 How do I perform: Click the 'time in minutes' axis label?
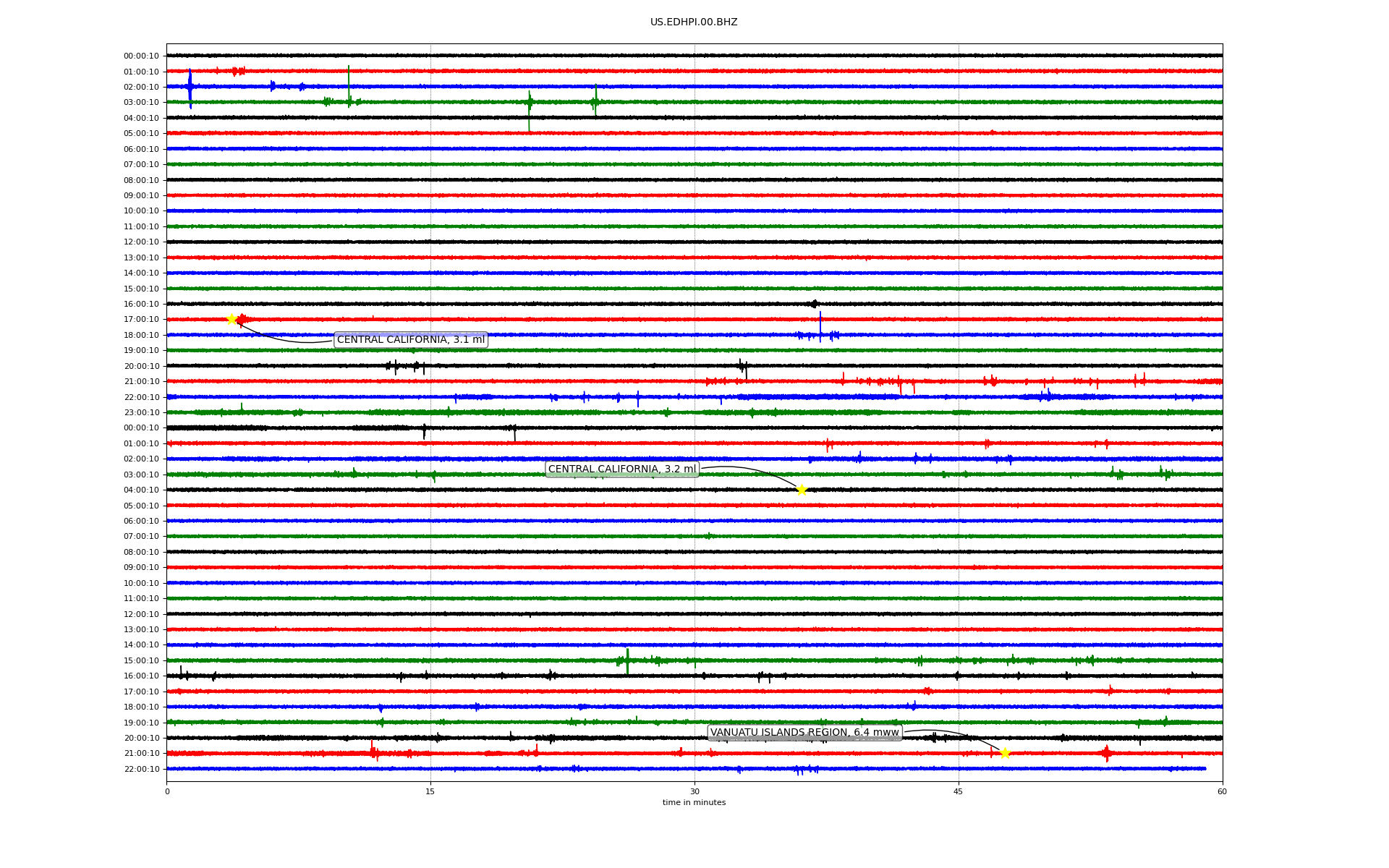pos(694,802)
